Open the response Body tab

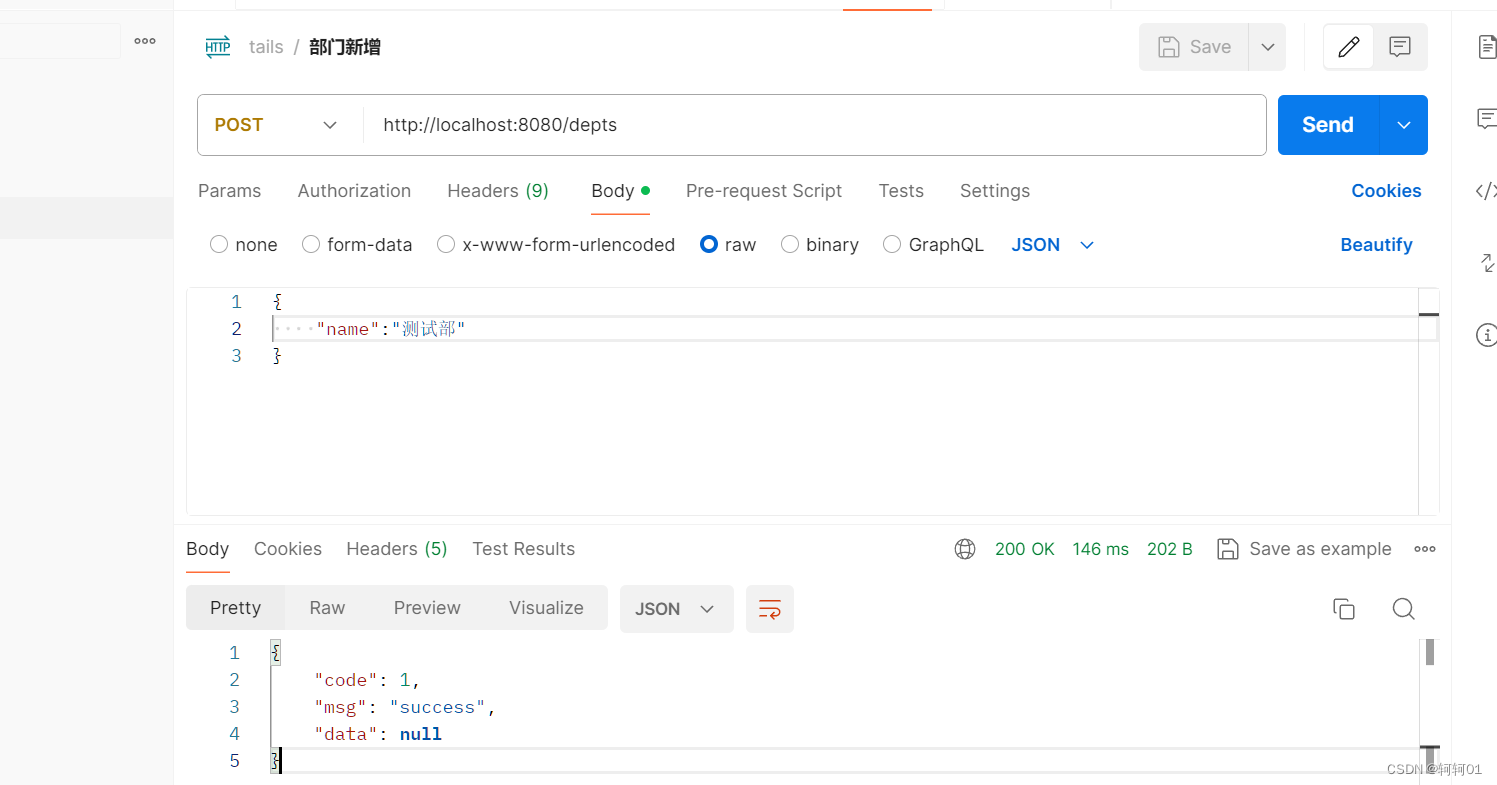pos(208,549)
